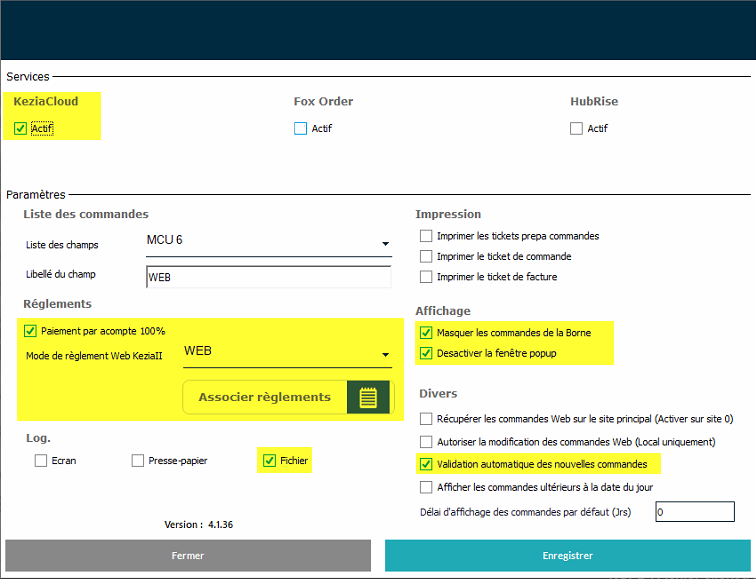The image size is (756, 579).
Task: Disable Validation automatique des nouvelles commandes
Action: click(427, 464)
